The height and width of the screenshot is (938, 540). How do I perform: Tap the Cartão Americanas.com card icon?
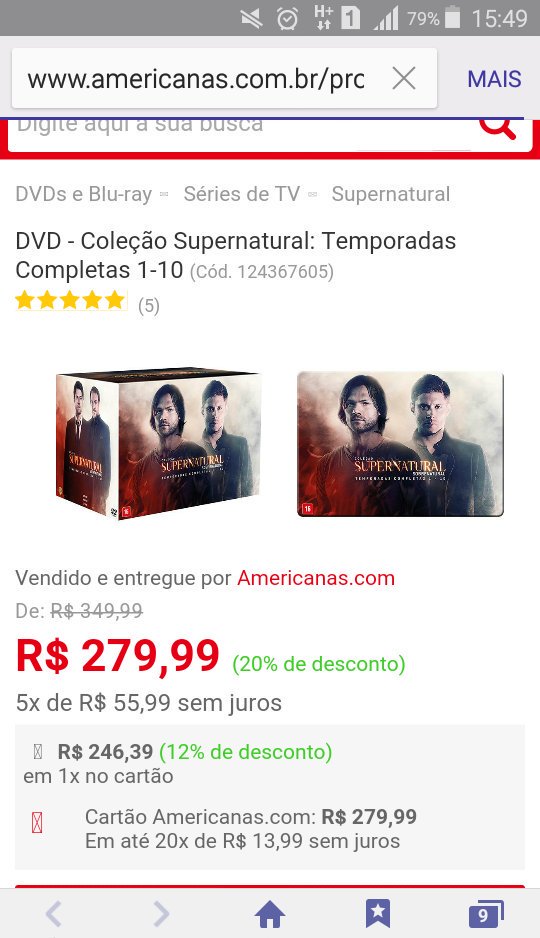click(37, 823)
